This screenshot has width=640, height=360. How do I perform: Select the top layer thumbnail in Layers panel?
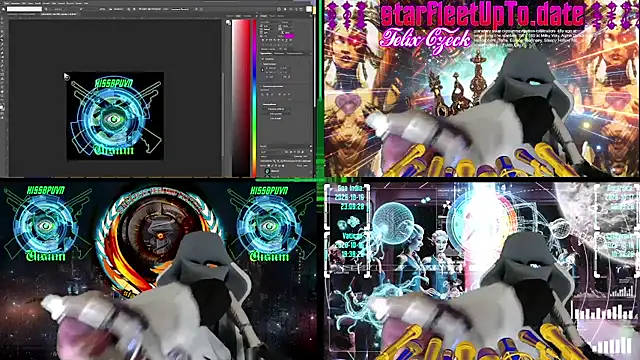[268, 171]
